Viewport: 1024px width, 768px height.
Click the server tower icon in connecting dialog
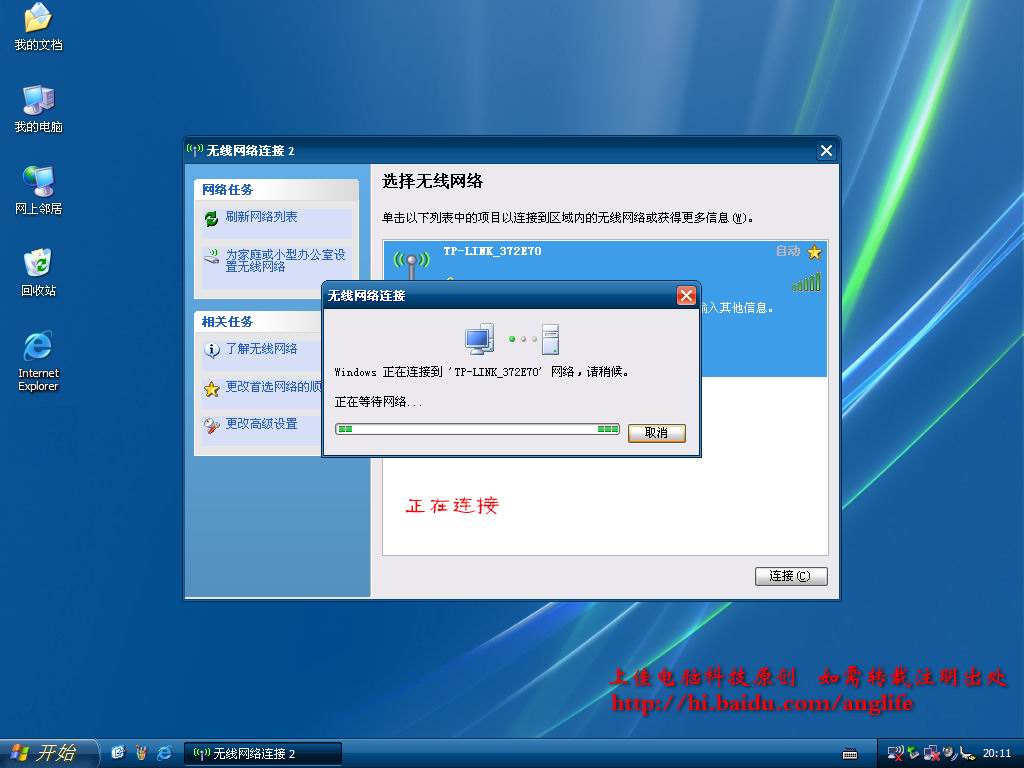pyautogui.click(x=550, y=340)
